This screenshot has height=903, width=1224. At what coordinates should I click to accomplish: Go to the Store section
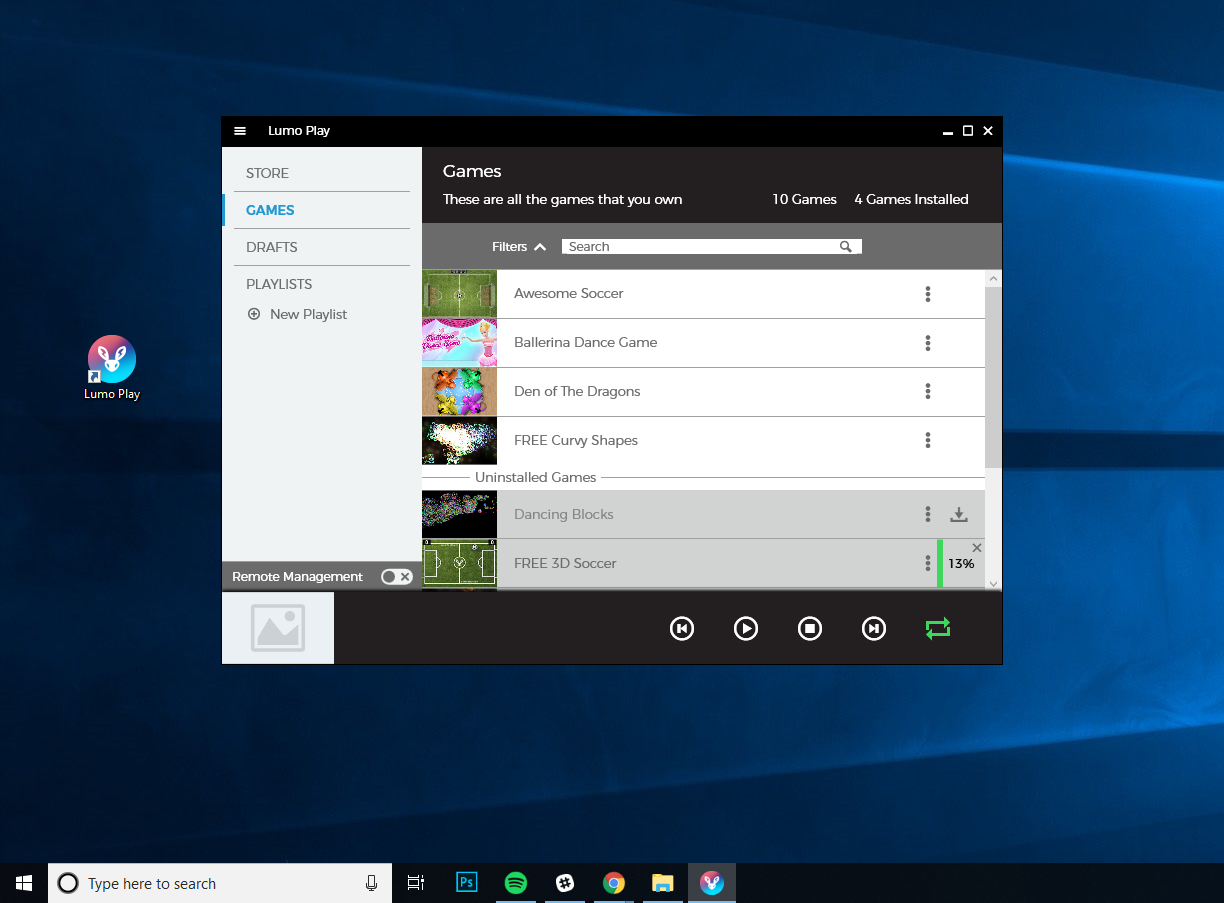pos(267,173)
